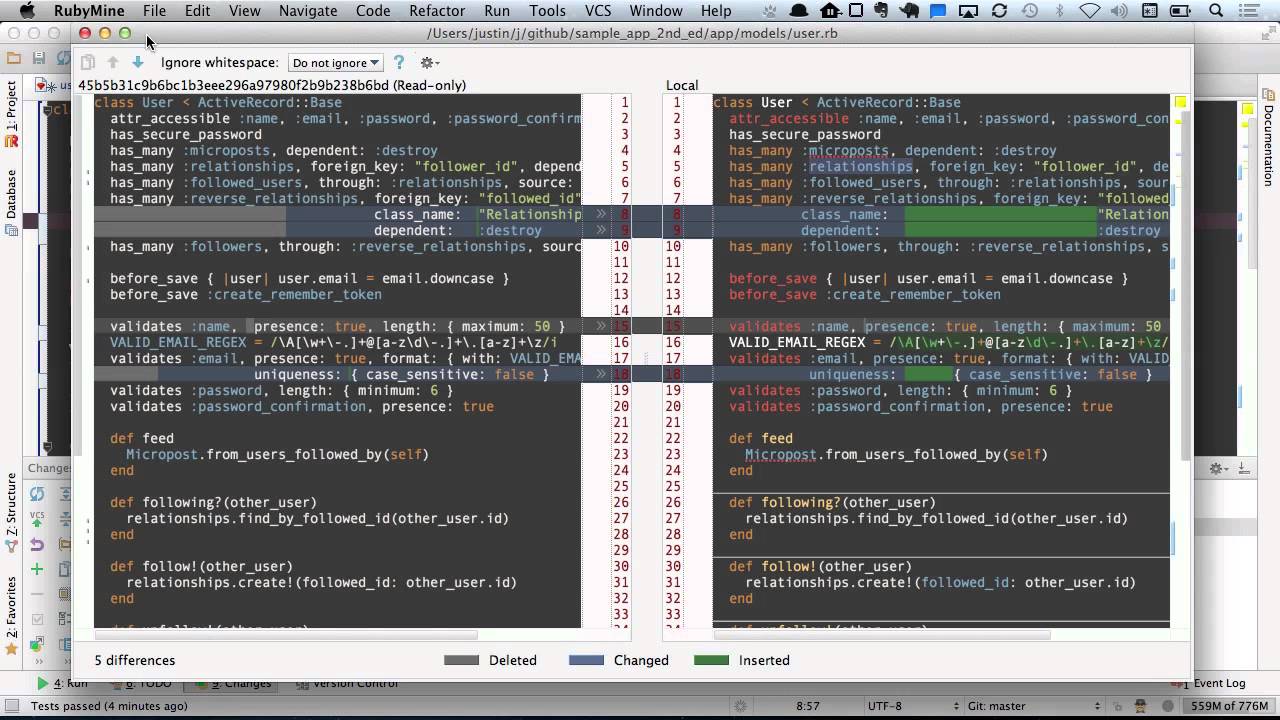Refresh changes in the Changes panel
This screenshot has height=720, width=1280.
pyautogui.click(x=37, y=494)
